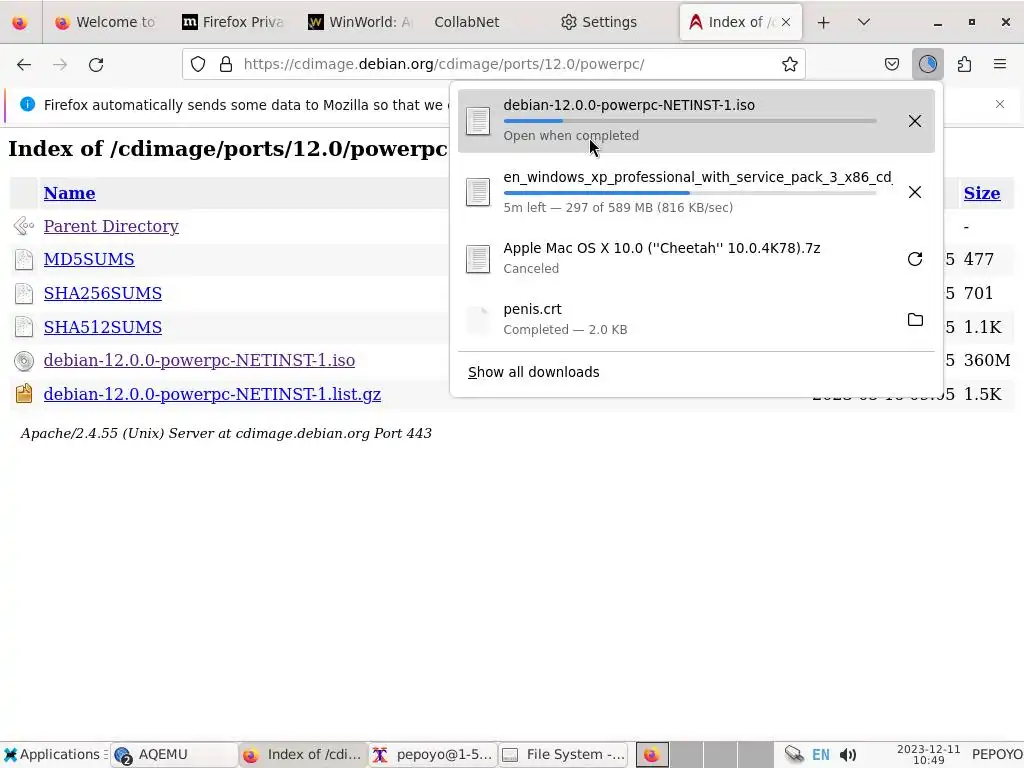This screenshot has height=768, width=1024.
Task: Open the debian-12.0.0-powerpc-NETINST-1.list.gz link
Action: point(212,394)
